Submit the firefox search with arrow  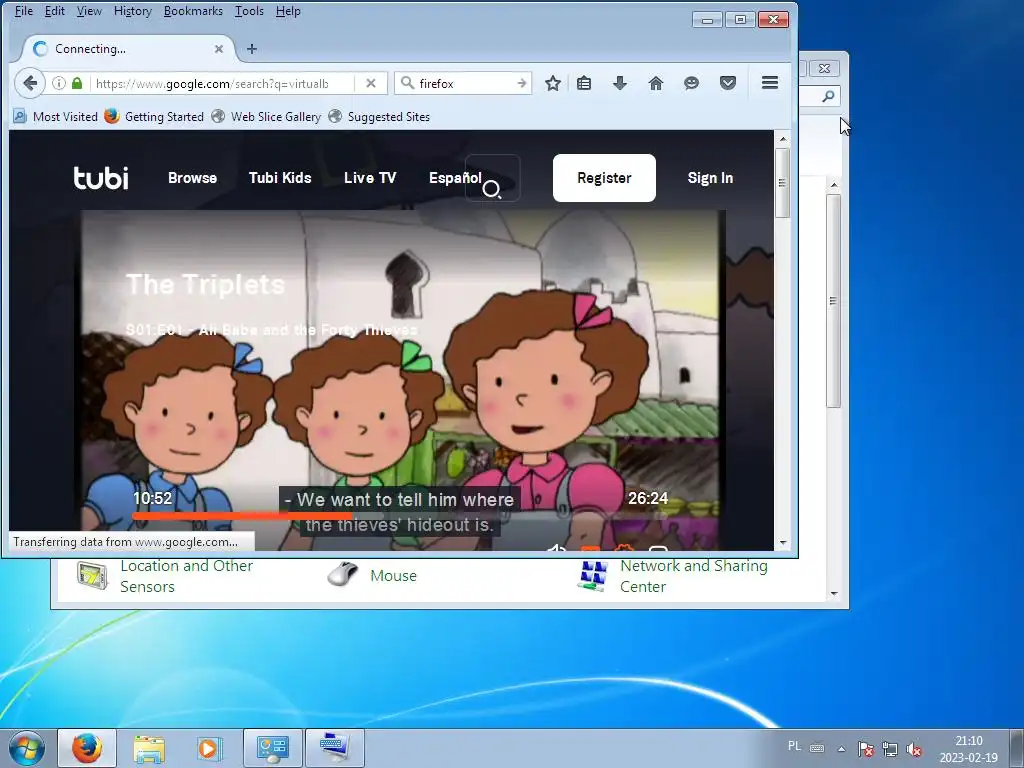pos(521,83)
